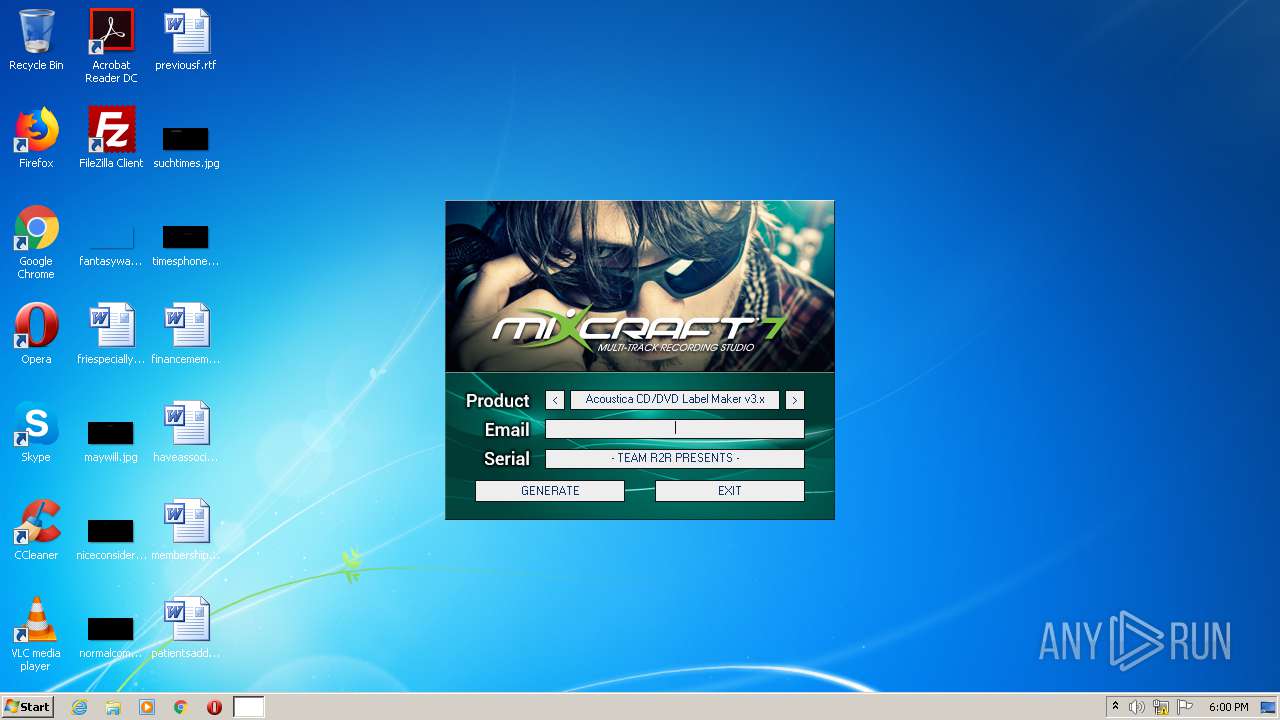
Task: Select niceconsider... file icon
Action: 111,540
